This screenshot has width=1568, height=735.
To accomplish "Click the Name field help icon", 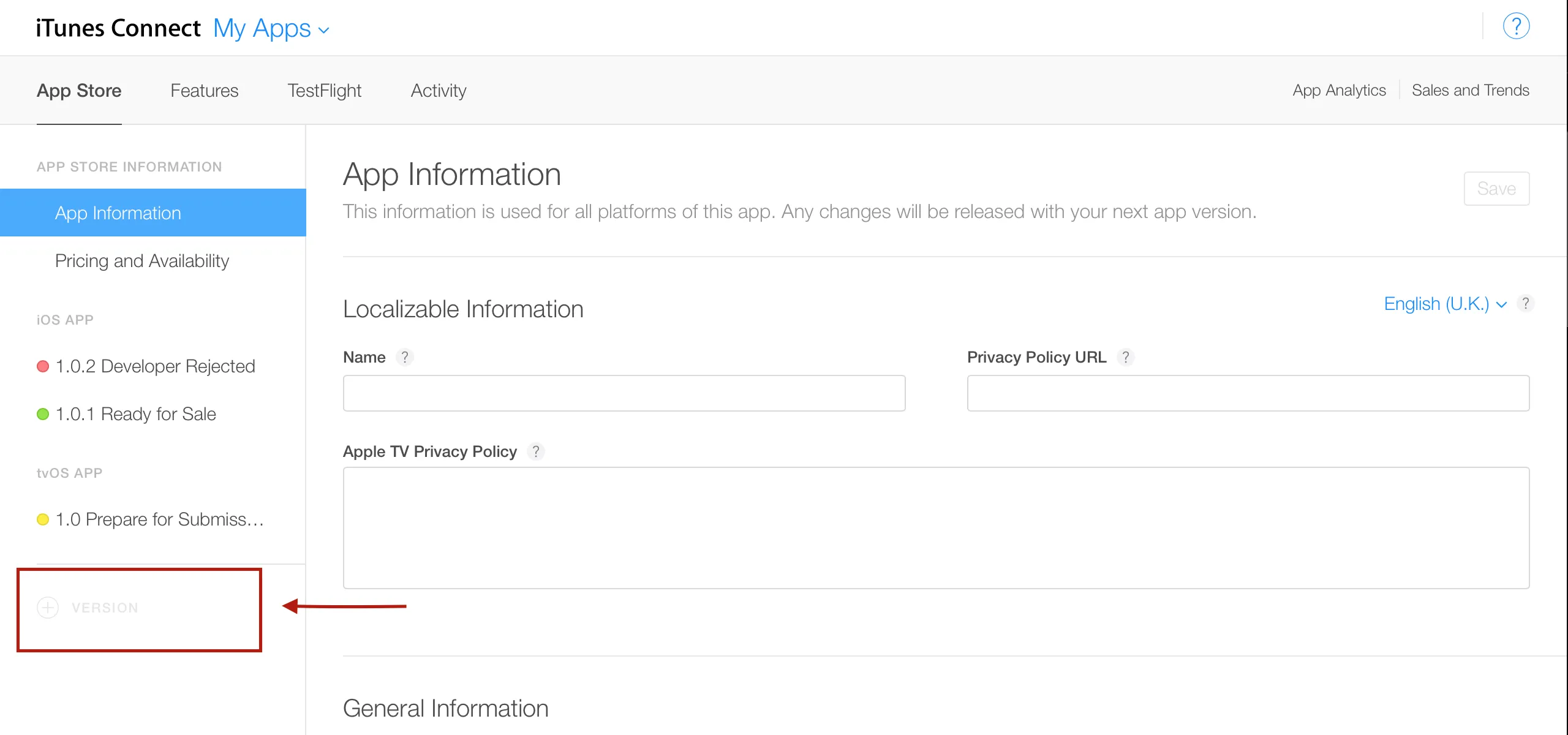I will tap(404, 357).
